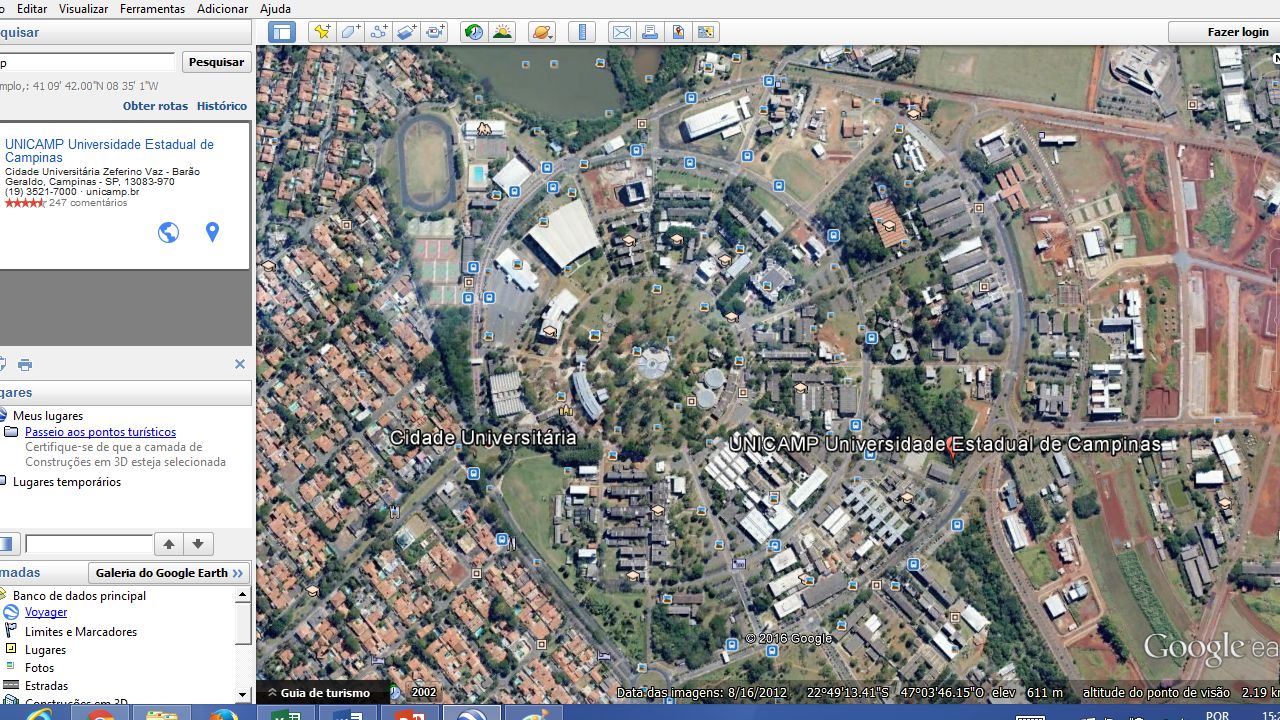Click the image date 8/16/2012 text
Screen dimensions: 1280x720
point(758,692)
